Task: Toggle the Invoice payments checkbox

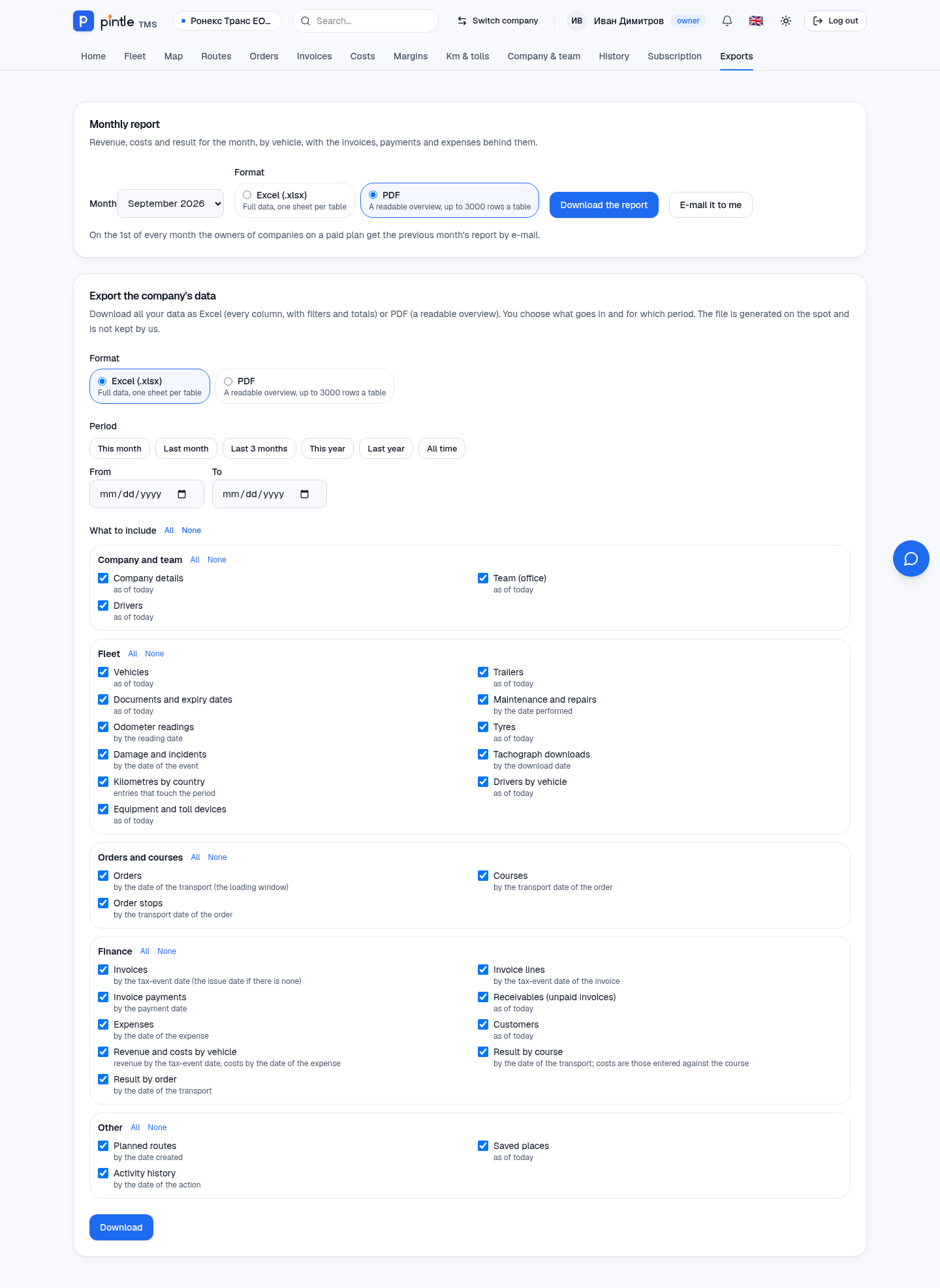Action: pyautogui.click(x=103, y=997)
